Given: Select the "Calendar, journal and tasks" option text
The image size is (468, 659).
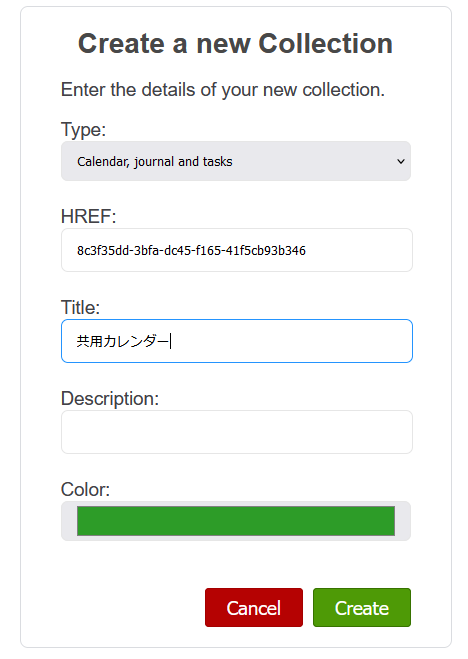Looking at the screenshot, I should (x=155, y=161).
